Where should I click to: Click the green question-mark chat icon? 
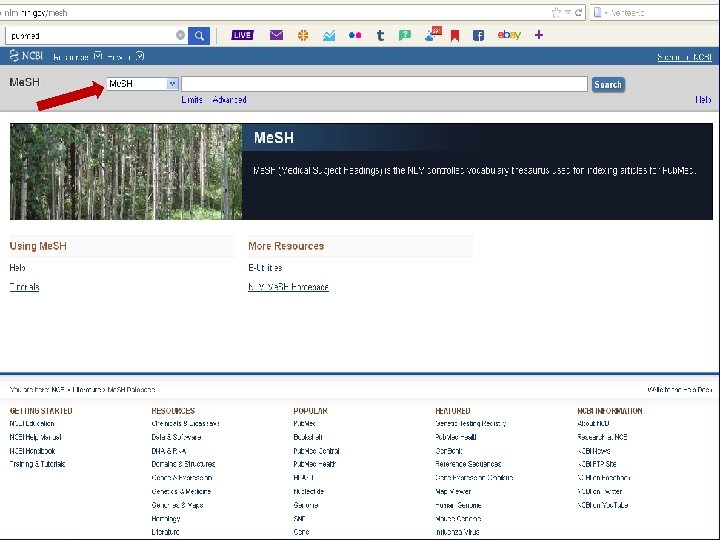[405, 35]
